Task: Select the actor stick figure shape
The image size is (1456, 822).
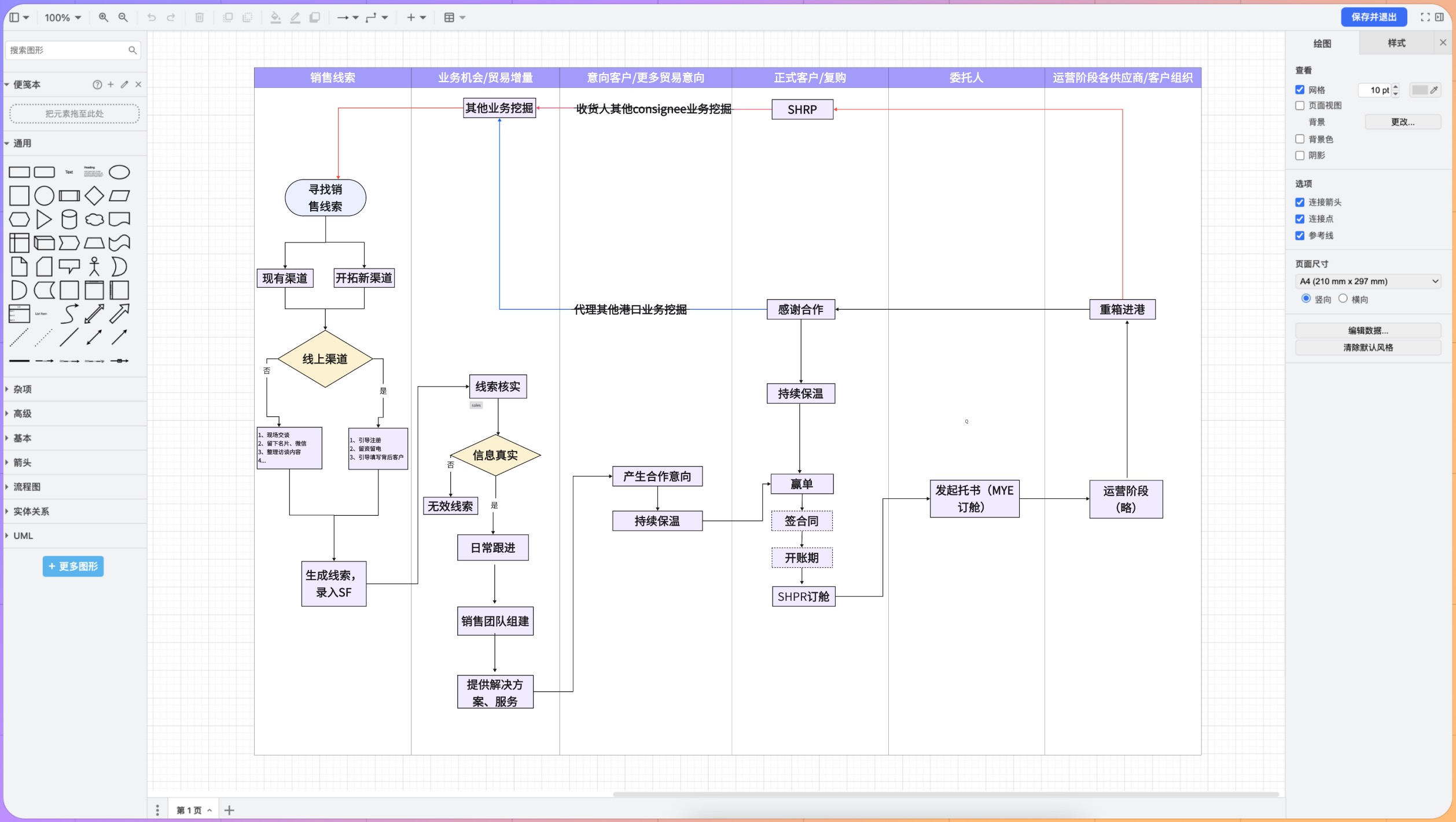Action: click(x=94, y=266)
